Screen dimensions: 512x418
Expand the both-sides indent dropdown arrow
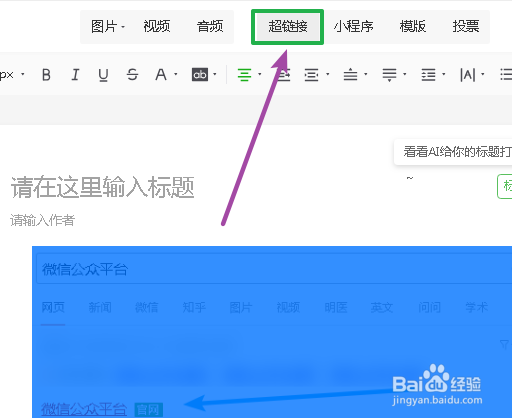[328, 74]
